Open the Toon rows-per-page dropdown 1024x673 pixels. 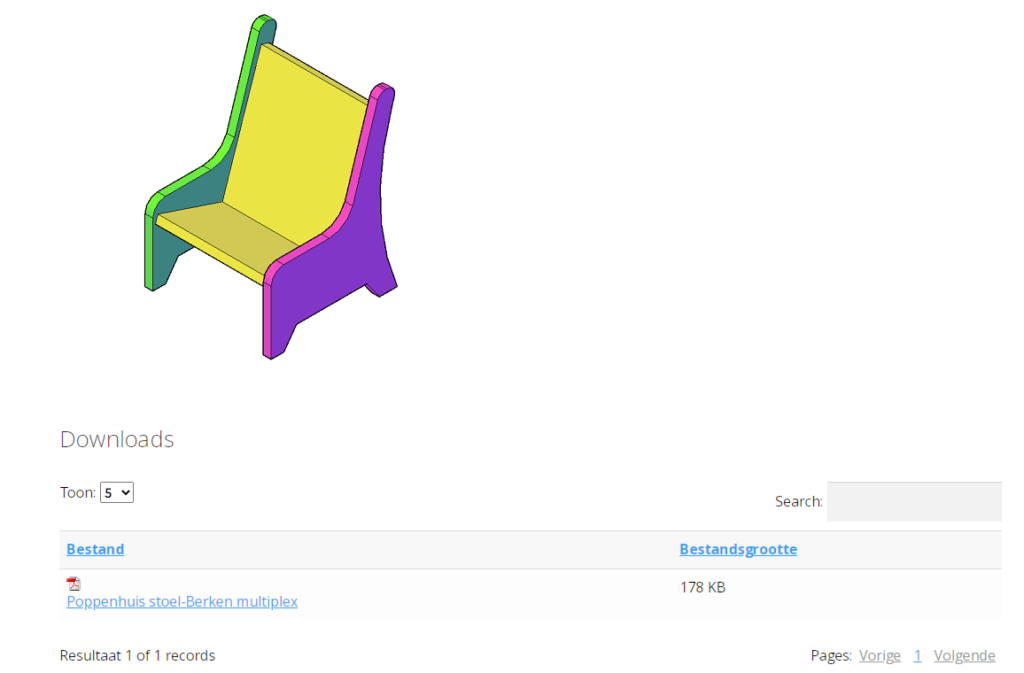pos(117,493)
